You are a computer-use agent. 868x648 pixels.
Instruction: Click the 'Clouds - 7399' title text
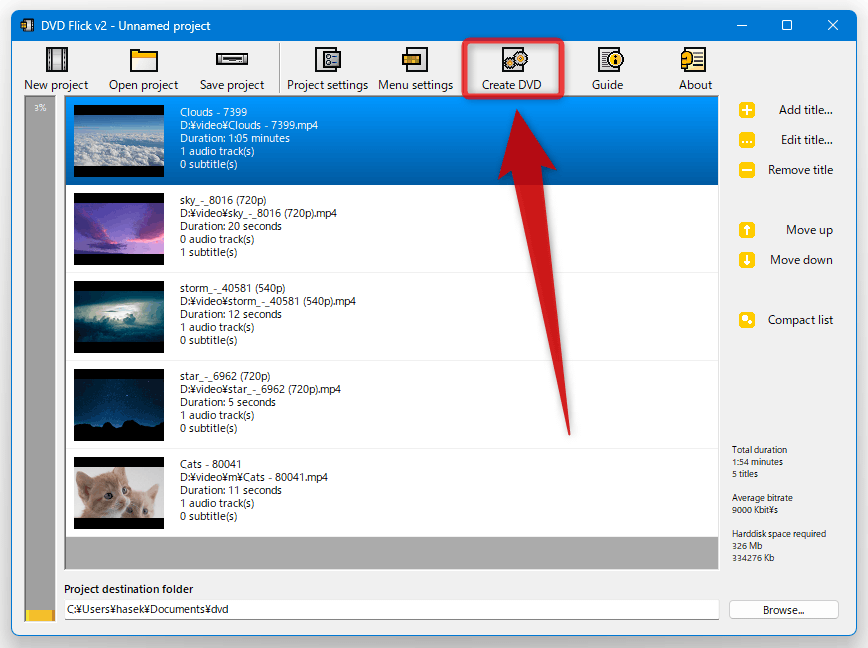[x=213, y=112]
